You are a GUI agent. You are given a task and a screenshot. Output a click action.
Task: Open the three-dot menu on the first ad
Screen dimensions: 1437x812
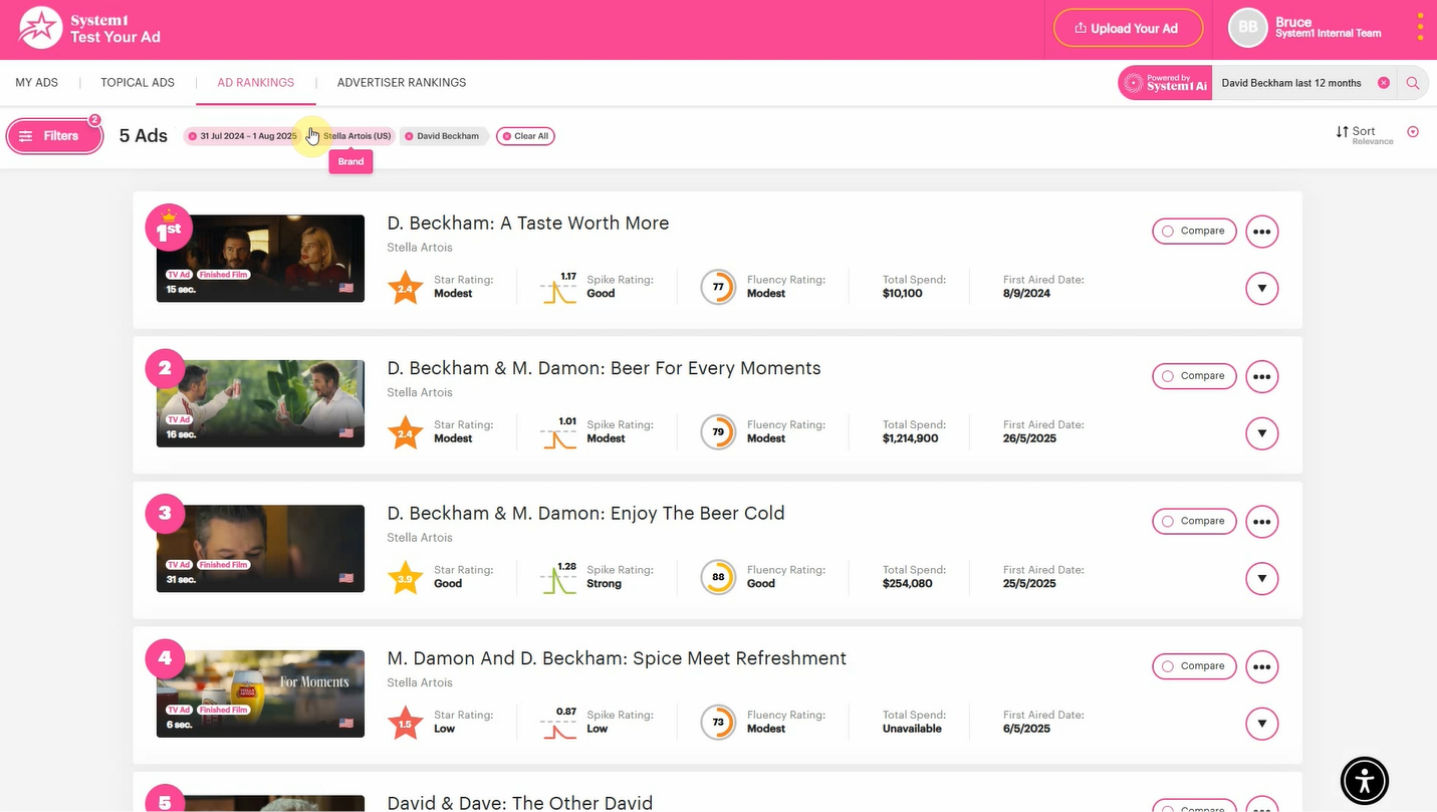(1261, 231)
